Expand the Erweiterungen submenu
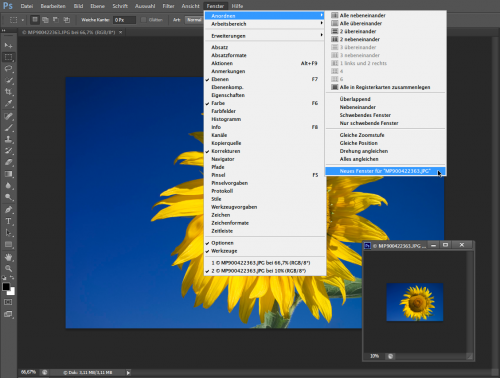 pyautogui.click(x=265, y=36)
